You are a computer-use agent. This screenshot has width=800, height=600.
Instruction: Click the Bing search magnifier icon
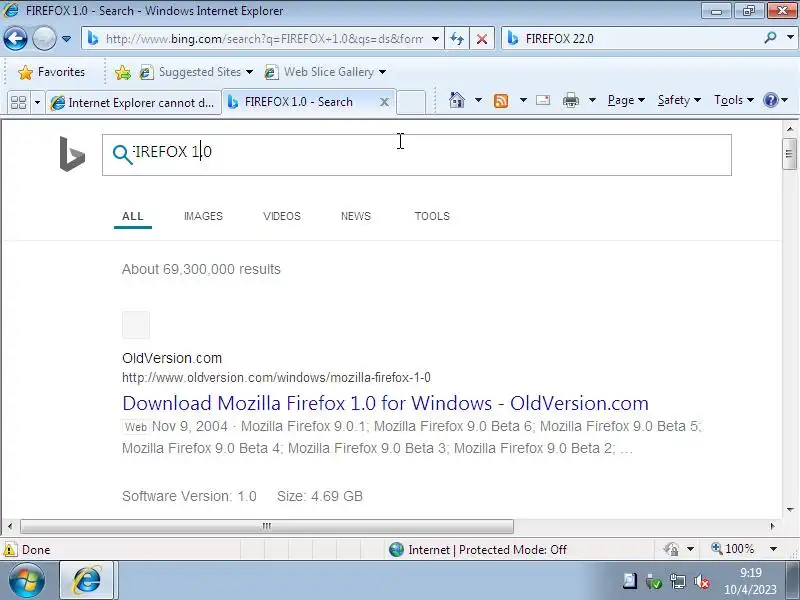[122, 155]
